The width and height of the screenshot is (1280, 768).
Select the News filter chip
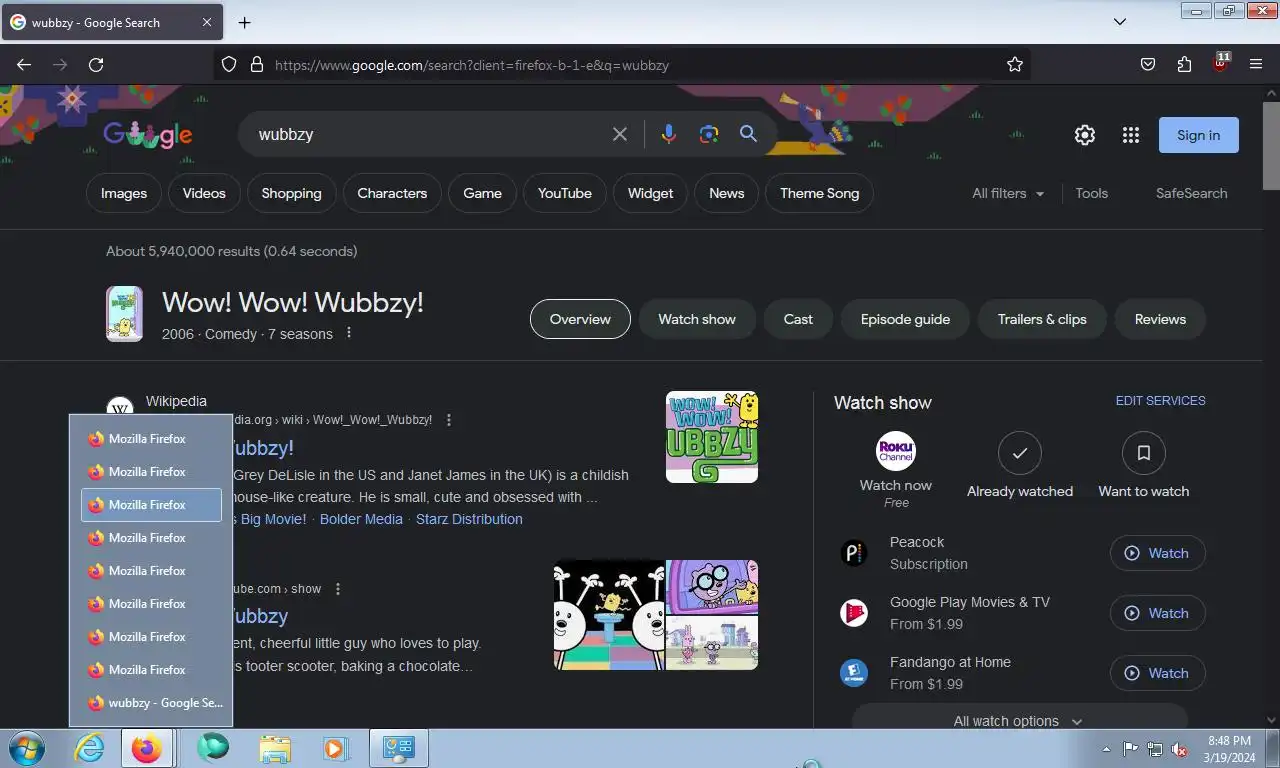click(x=726, y=193)
